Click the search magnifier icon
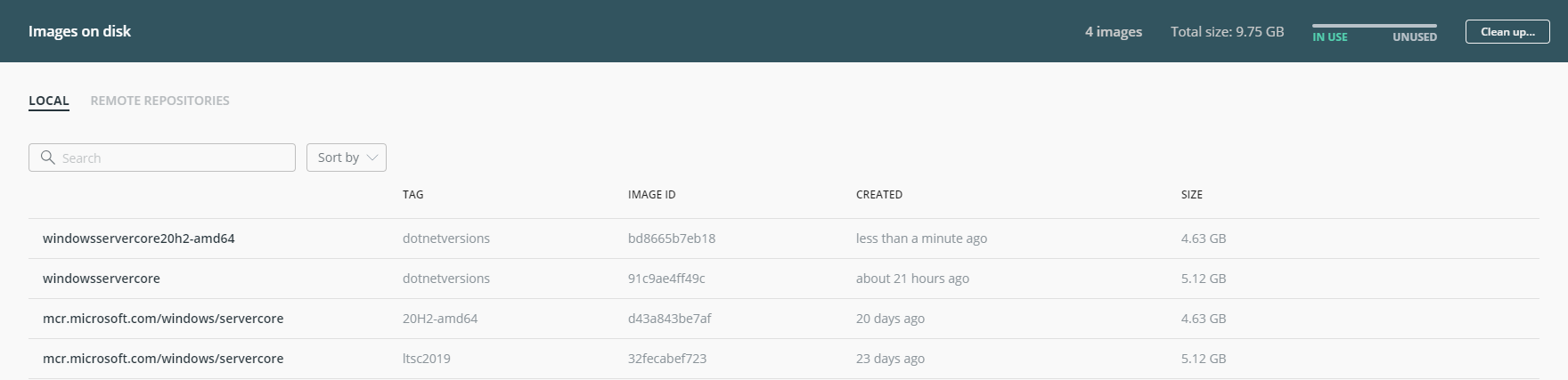The image size is (1568, 380). [48, 158]
